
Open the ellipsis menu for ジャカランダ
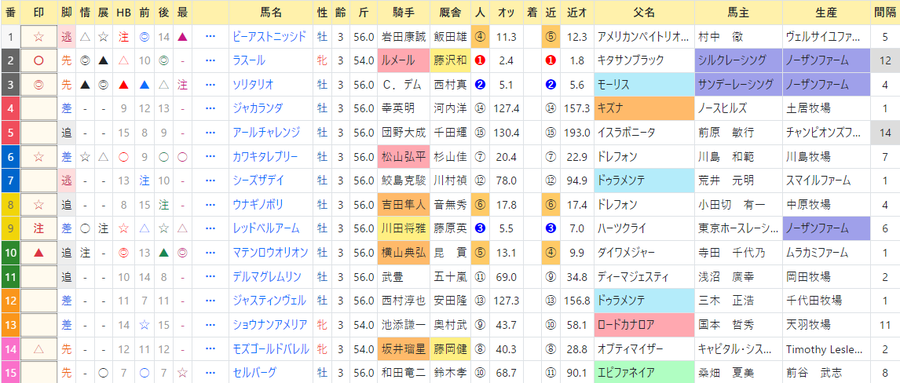[210, 109]
